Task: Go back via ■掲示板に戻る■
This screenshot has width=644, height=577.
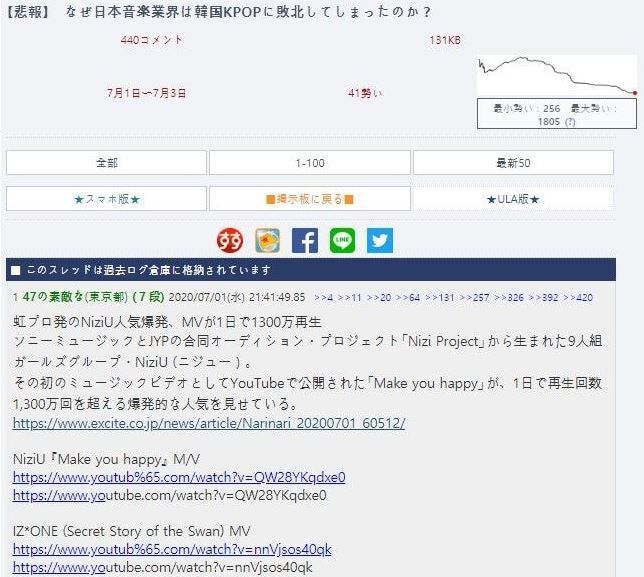Action: [x=310, y=199]
